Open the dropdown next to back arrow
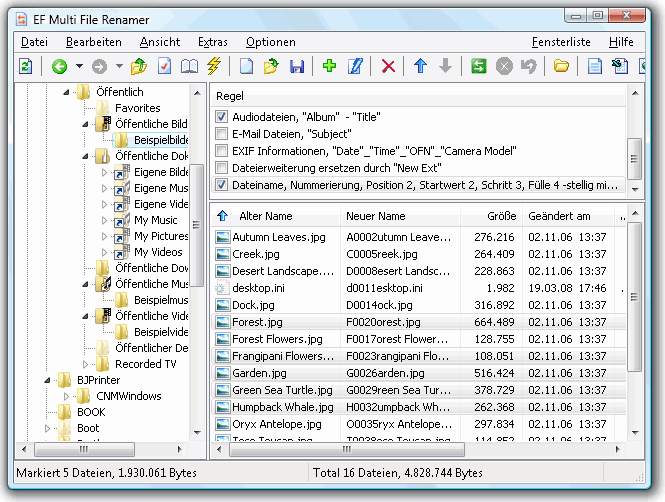Viewport: 665px width, 502px height. coord(78,67)
